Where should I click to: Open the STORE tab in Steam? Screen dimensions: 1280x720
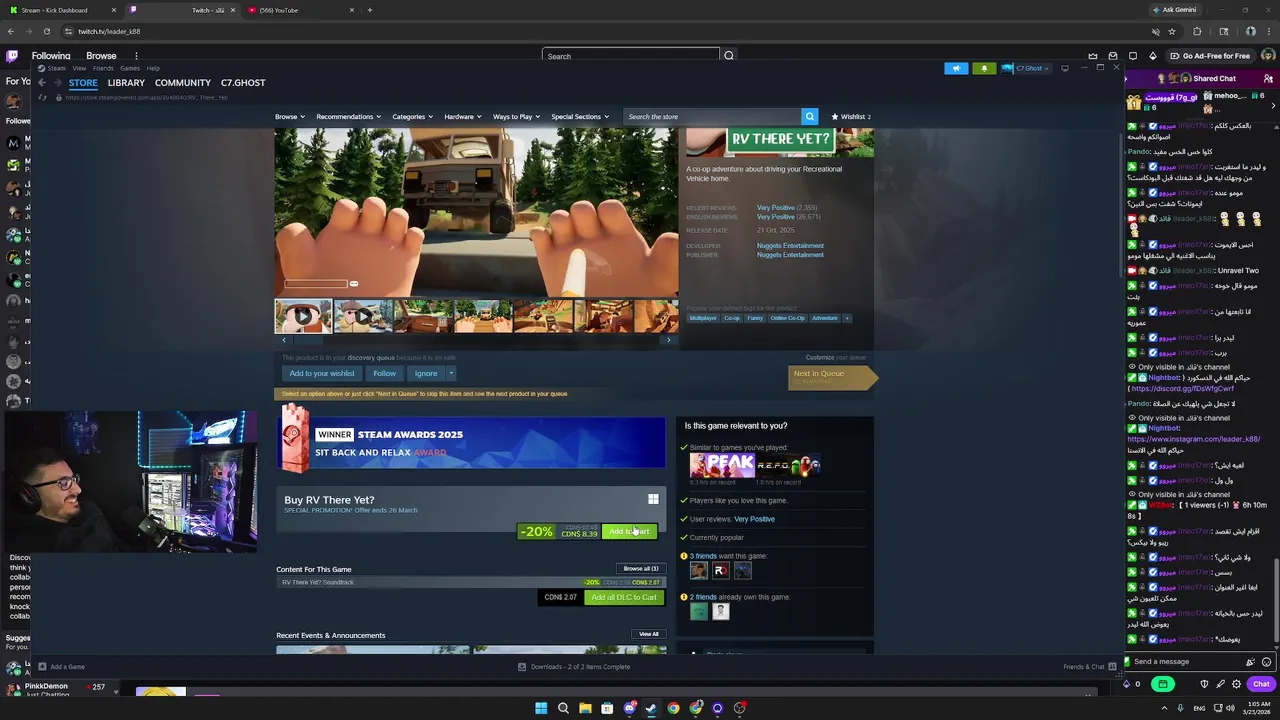pyautogui.click(x=83, y=83)
